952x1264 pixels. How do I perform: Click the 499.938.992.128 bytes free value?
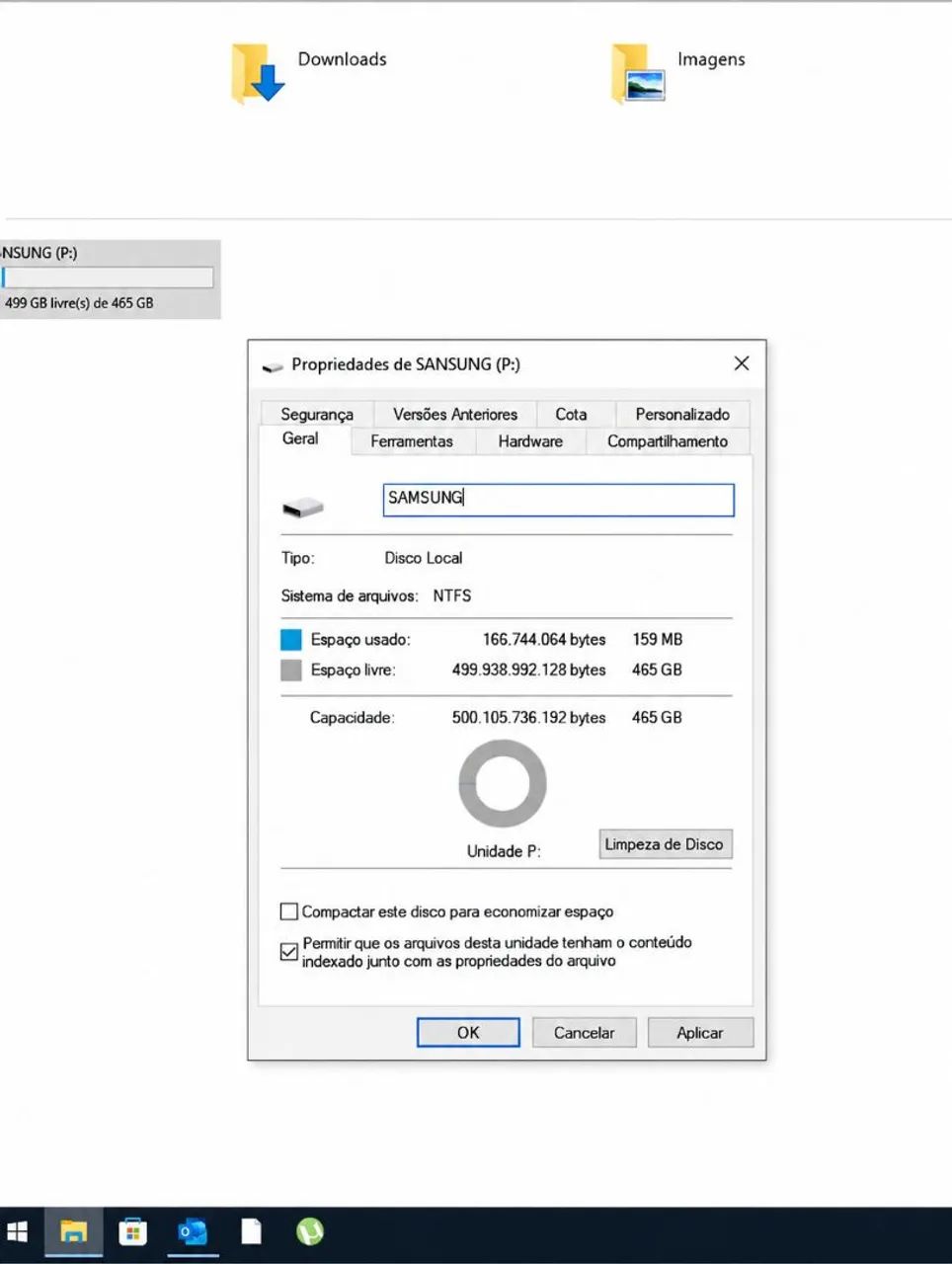tap(529, 670)
